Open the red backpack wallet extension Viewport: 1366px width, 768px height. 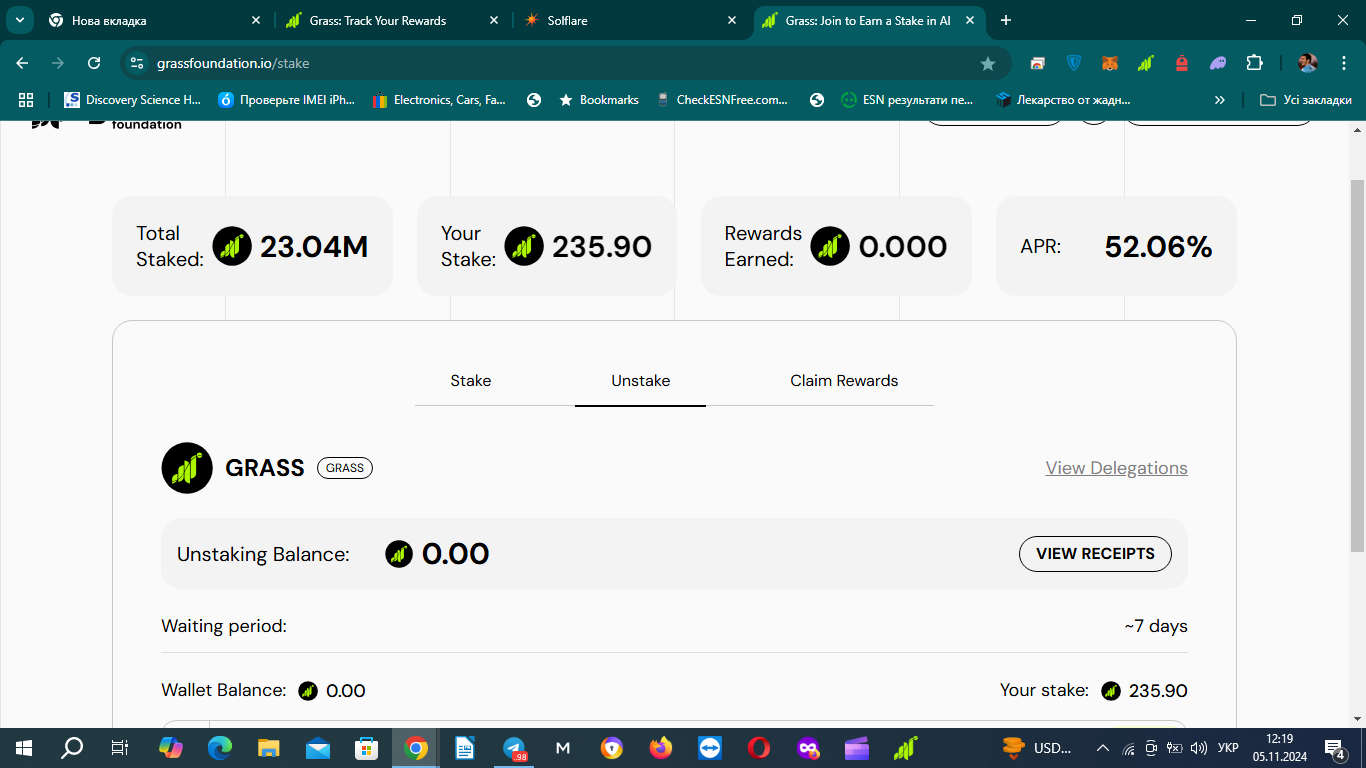point(1182,63)
